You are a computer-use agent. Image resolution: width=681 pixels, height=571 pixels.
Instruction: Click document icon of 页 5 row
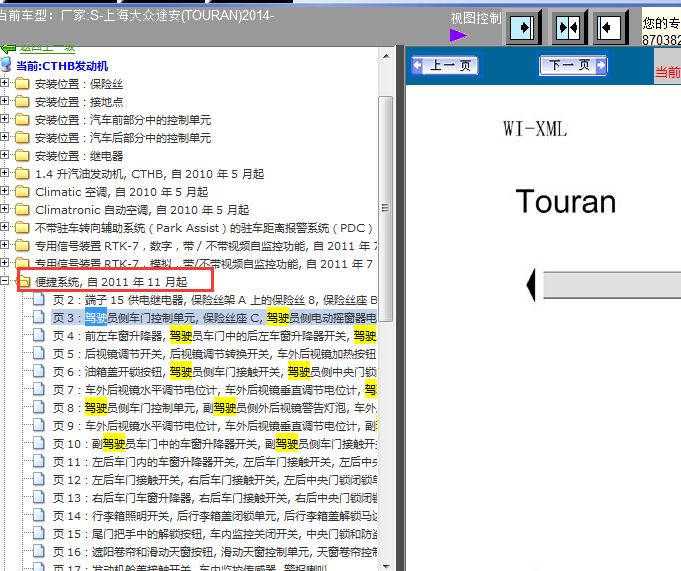click(x=39, y=353)
